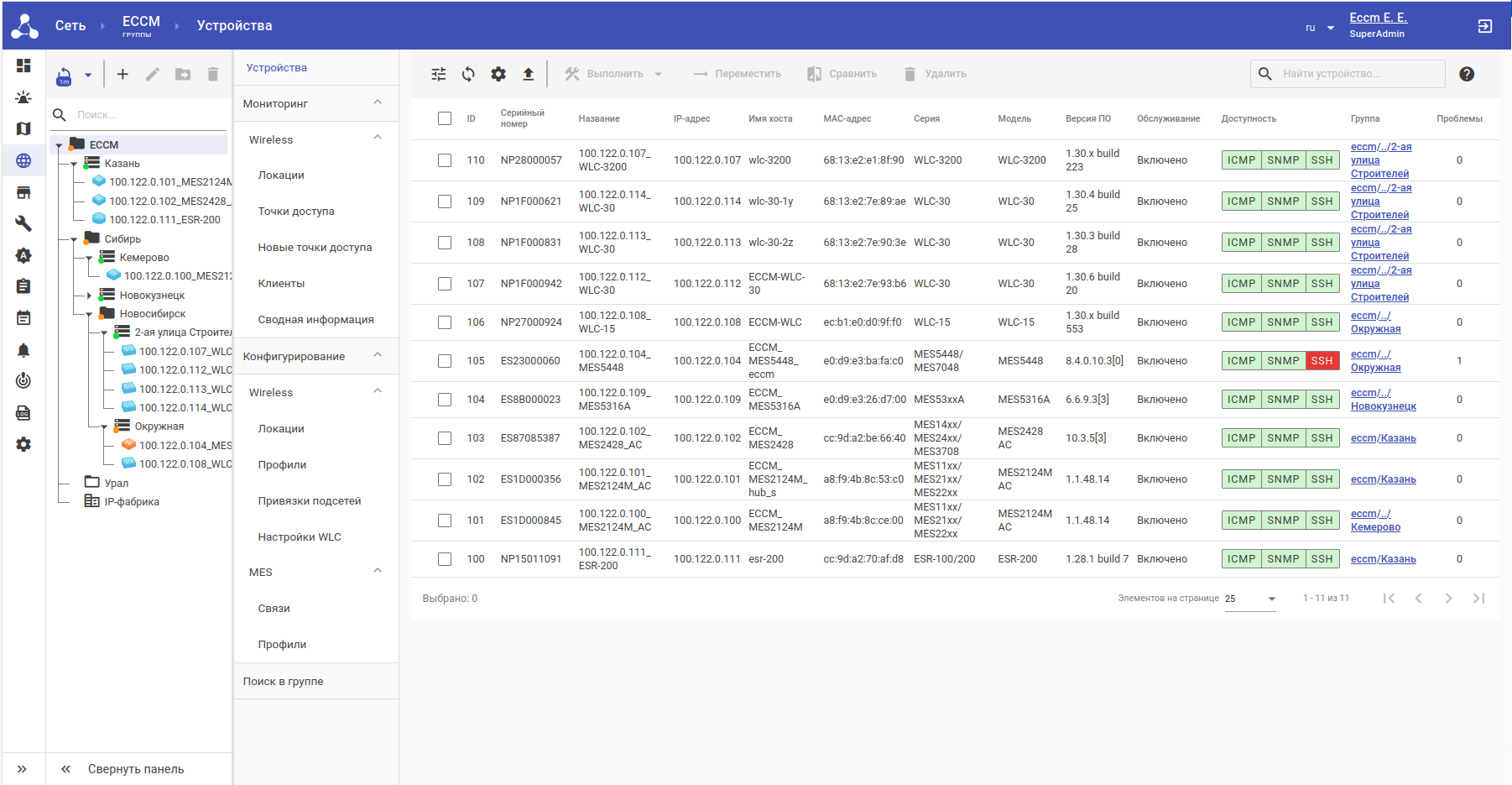1512x785 pixels.
Task: Go to next page arrow
Action: tap(1448, 598)
